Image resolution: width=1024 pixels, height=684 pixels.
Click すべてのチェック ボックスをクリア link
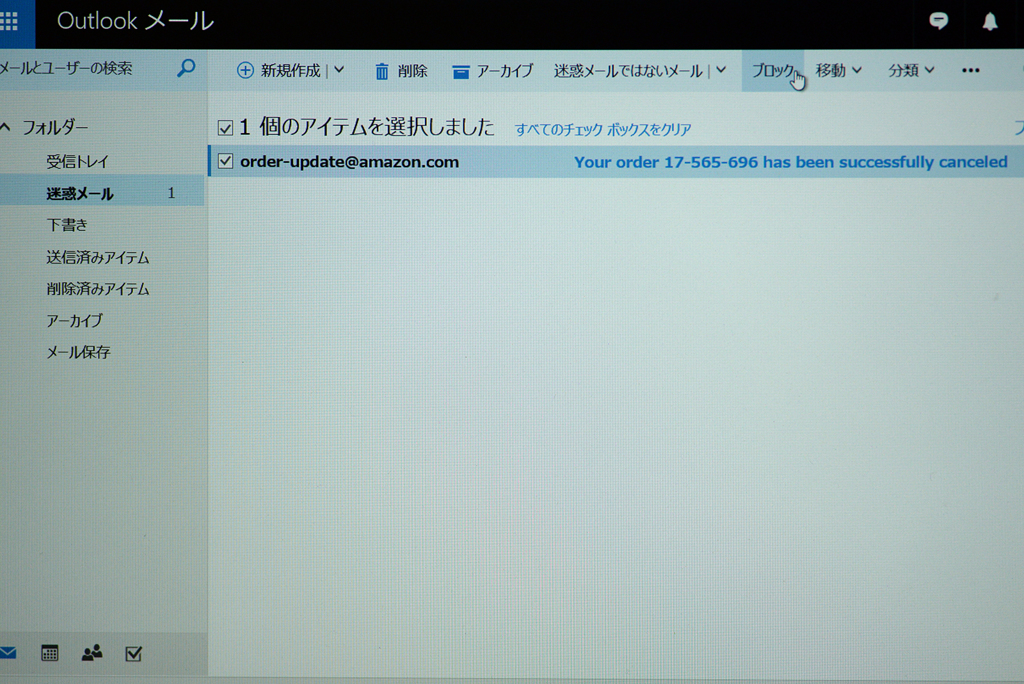[x=603, y=129]
